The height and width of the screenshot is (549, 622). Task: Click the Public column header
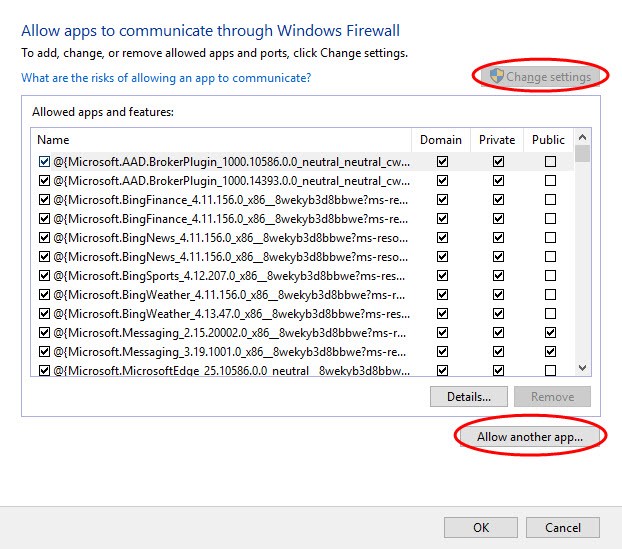(548, 140)
